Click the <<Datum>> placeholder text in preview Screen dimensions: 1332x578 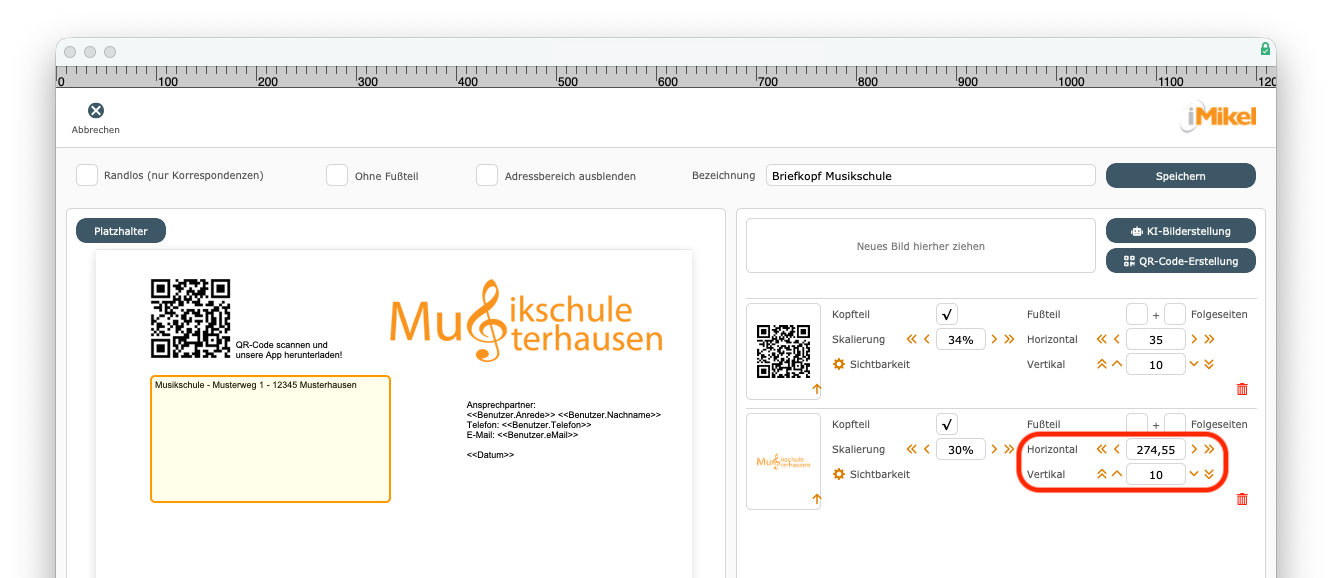click(490, 455)
